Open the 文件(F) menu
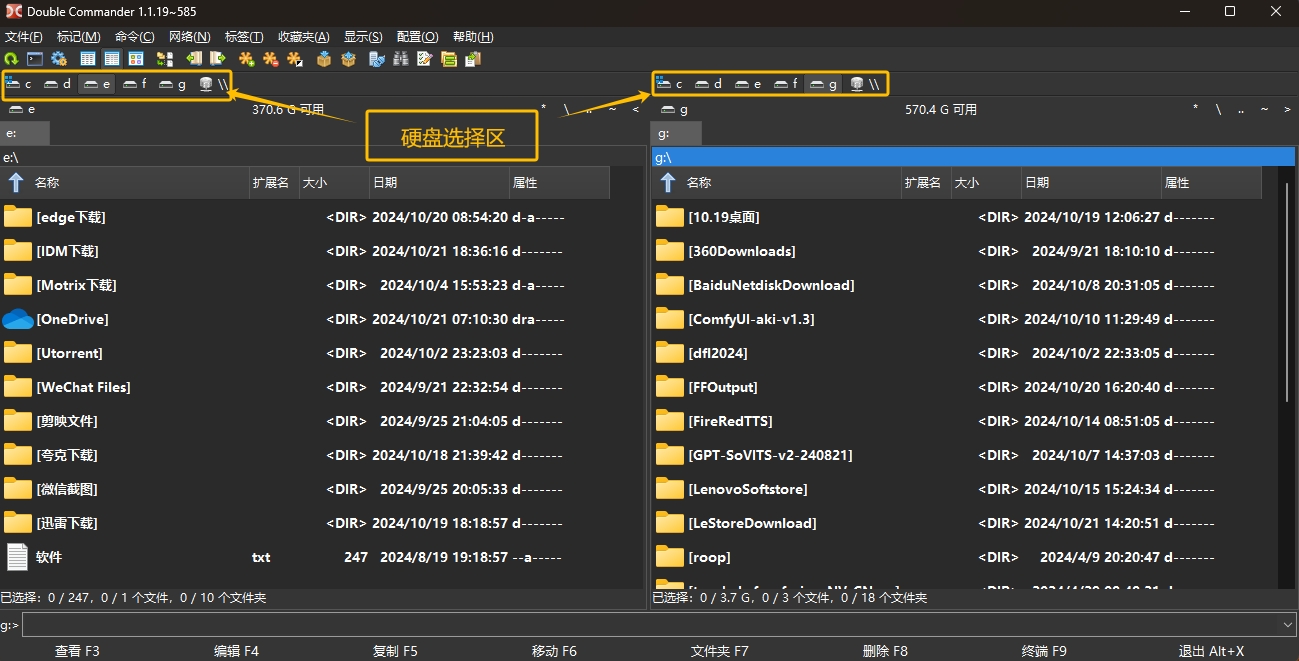The image size is (1299, 661). tap(24, 37)
